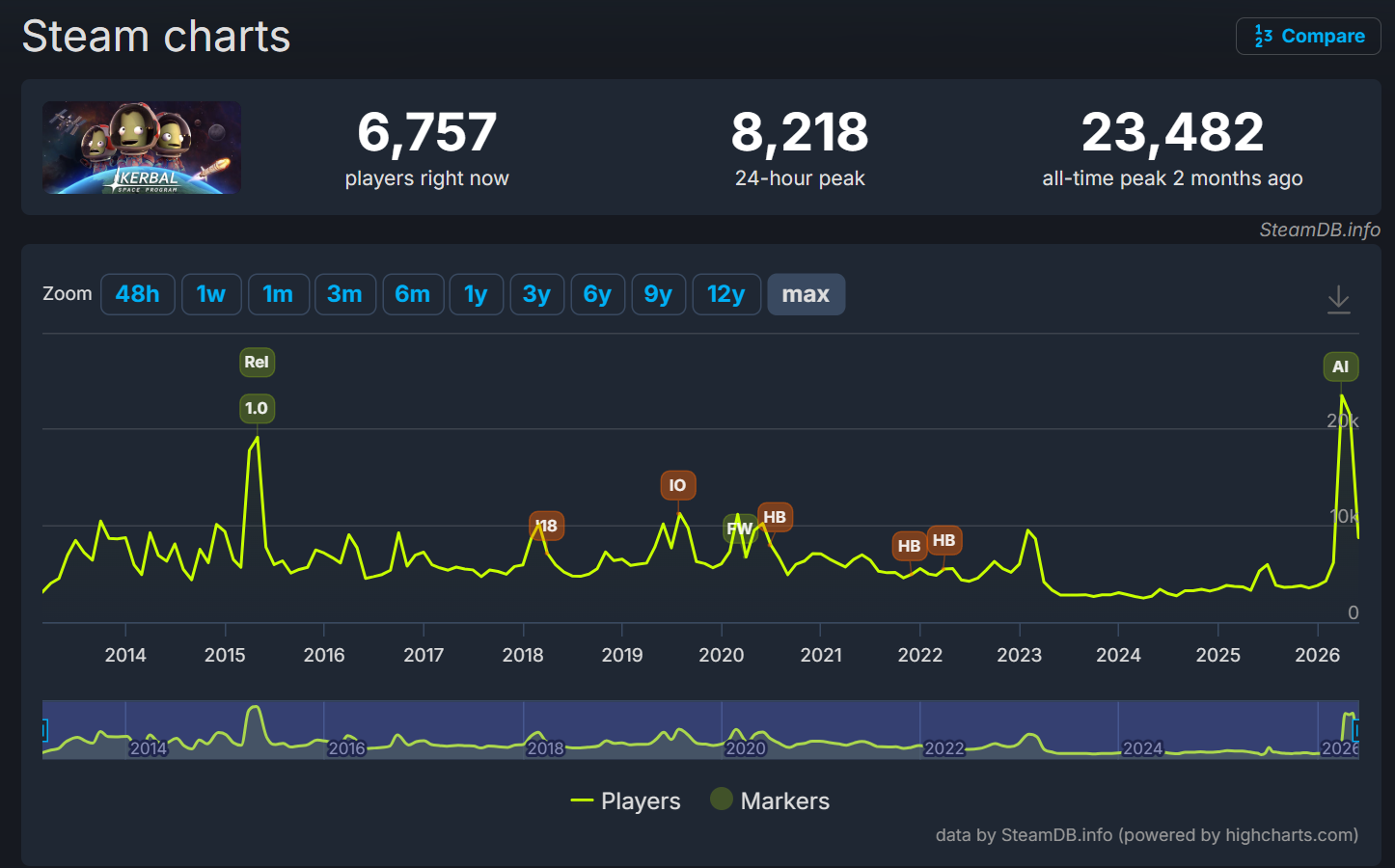
Task: Click the chart download icon
Action: 1338,299
